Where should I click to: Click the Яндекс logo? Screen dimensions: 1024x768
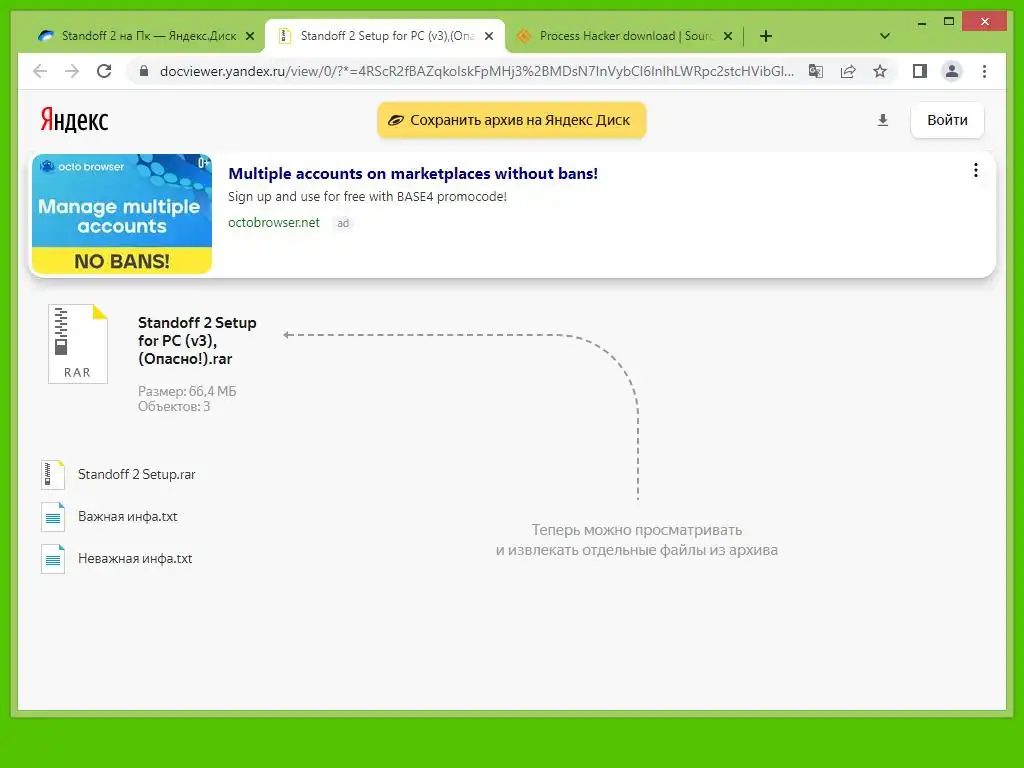click(74, 120)
